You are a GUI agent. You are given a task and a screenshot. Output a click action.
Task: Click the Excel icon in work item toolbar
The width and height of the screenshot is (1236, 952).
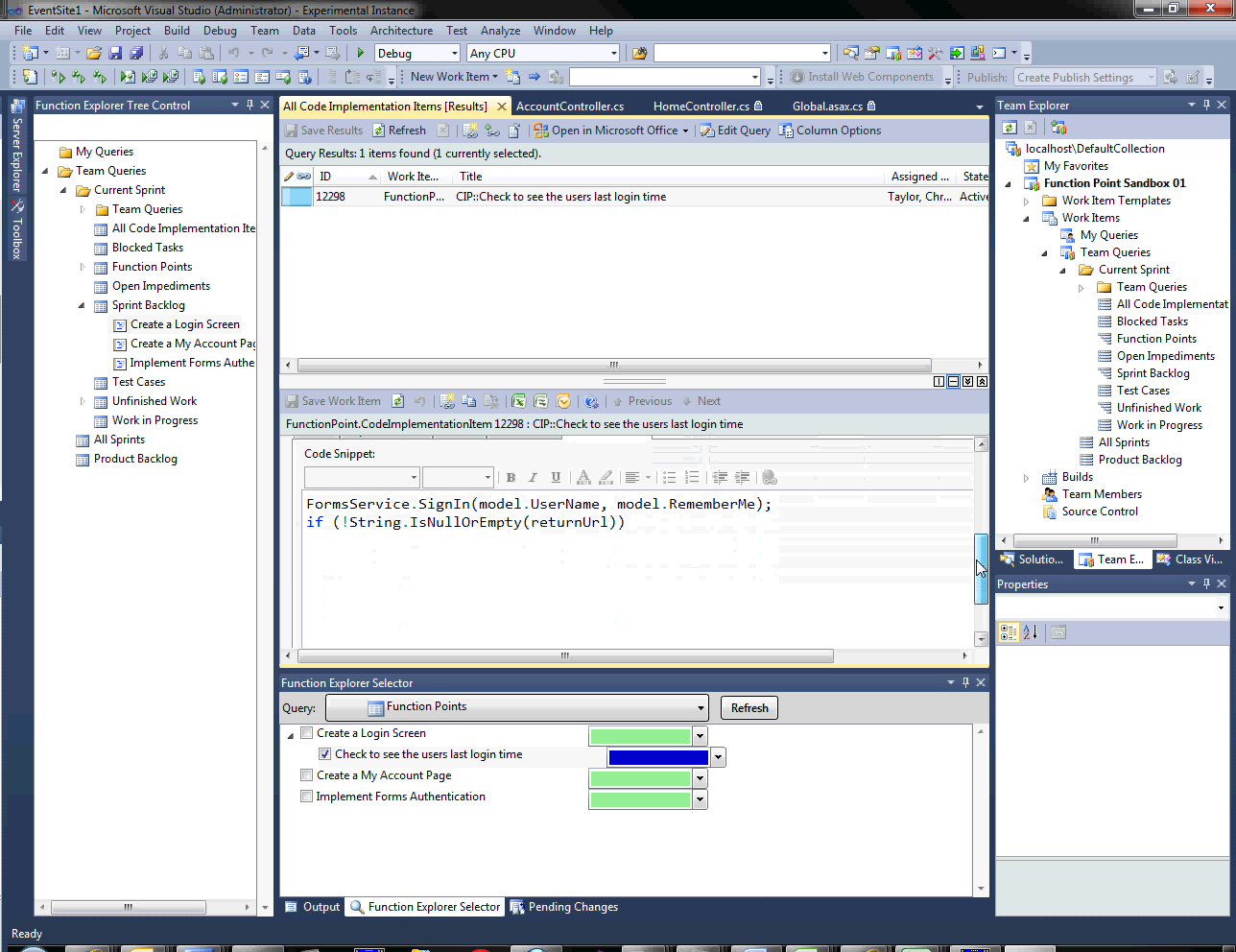(x=519, y=401)
